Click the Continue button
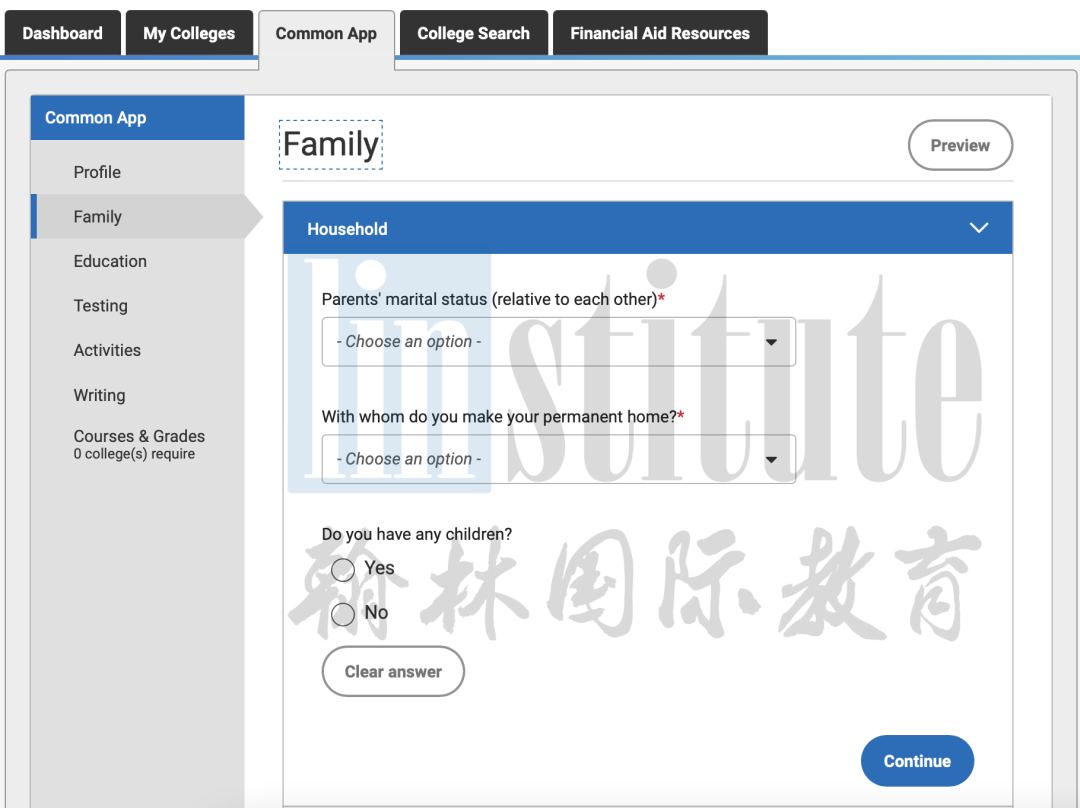This screenshot has height=808, width=1080. click(917, 760)
